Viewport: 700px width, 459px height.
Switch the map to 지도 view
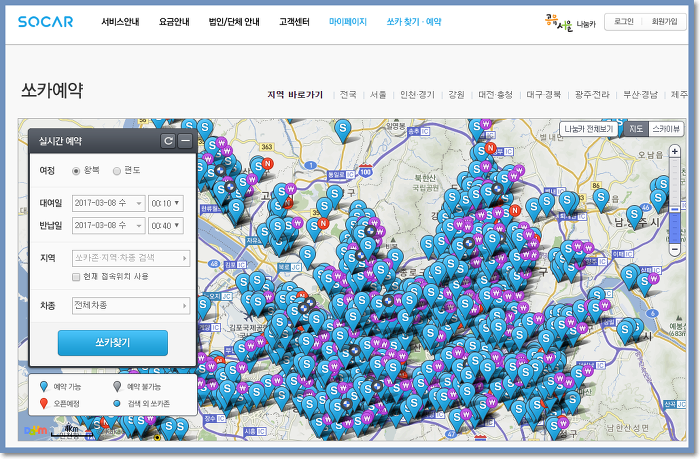[636, 129]
